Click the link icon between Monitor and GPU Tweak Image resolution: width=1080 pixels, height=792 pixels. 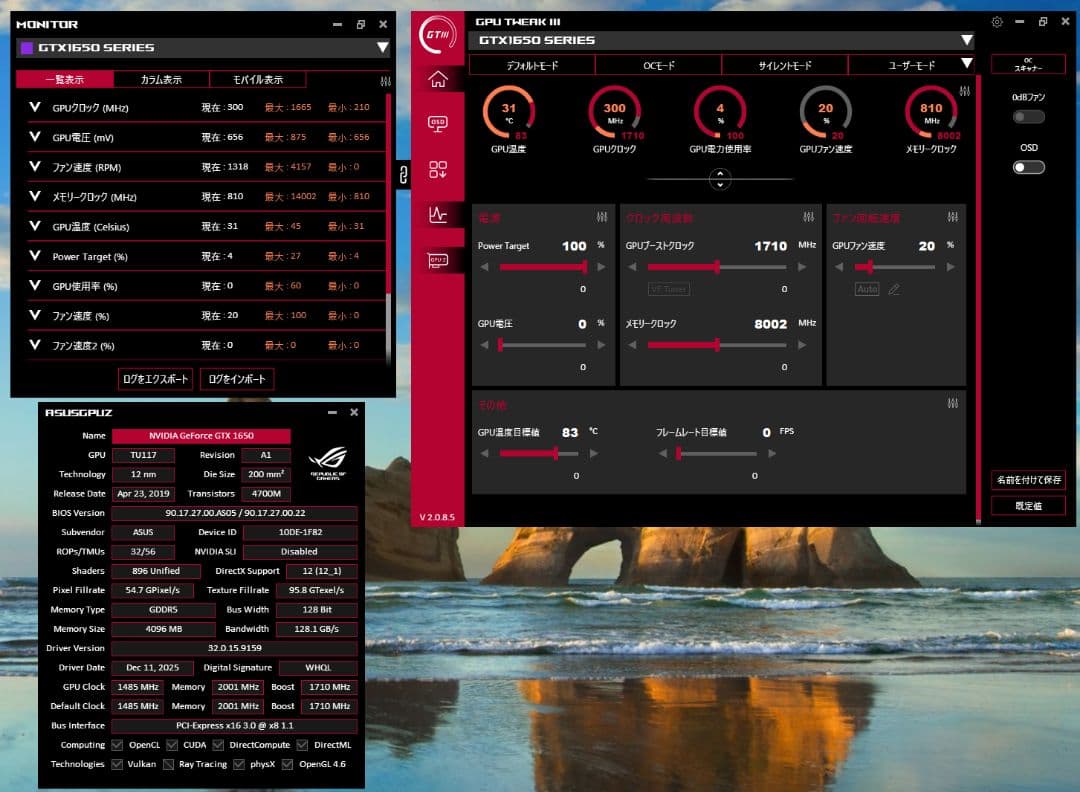(x=403, y=175)
